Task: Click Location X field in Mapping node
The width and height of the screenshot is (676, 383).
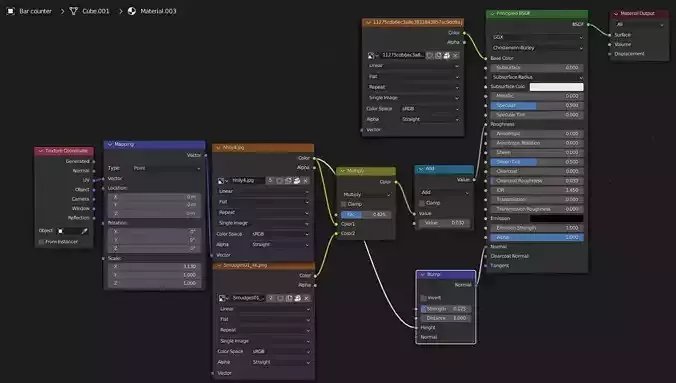Action: click(155, 197)
